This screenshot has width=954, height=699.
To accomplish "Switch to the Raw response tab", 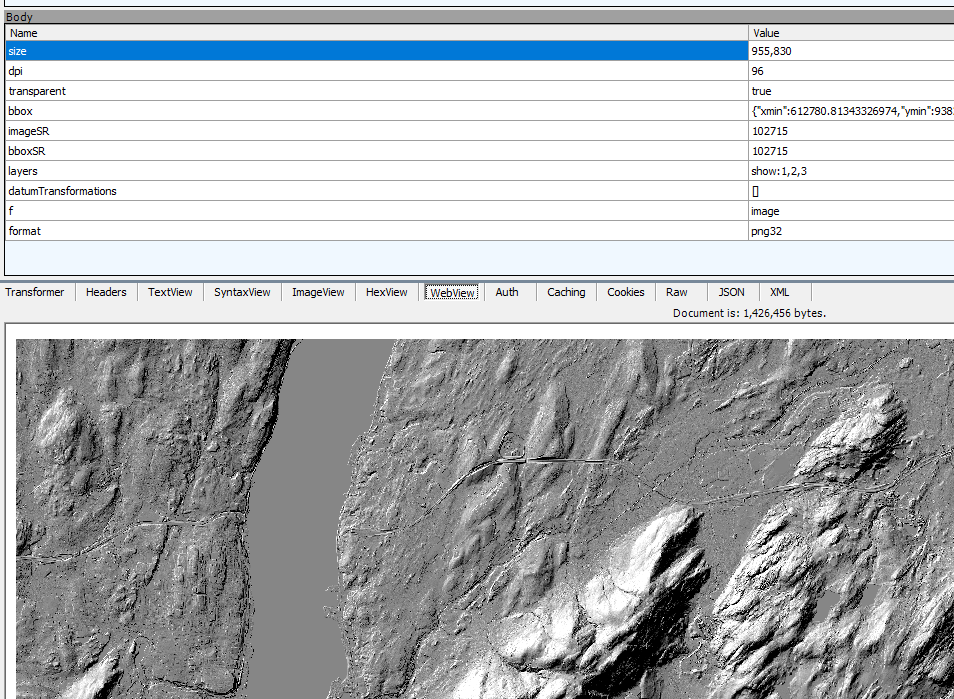I will (677, 292).
